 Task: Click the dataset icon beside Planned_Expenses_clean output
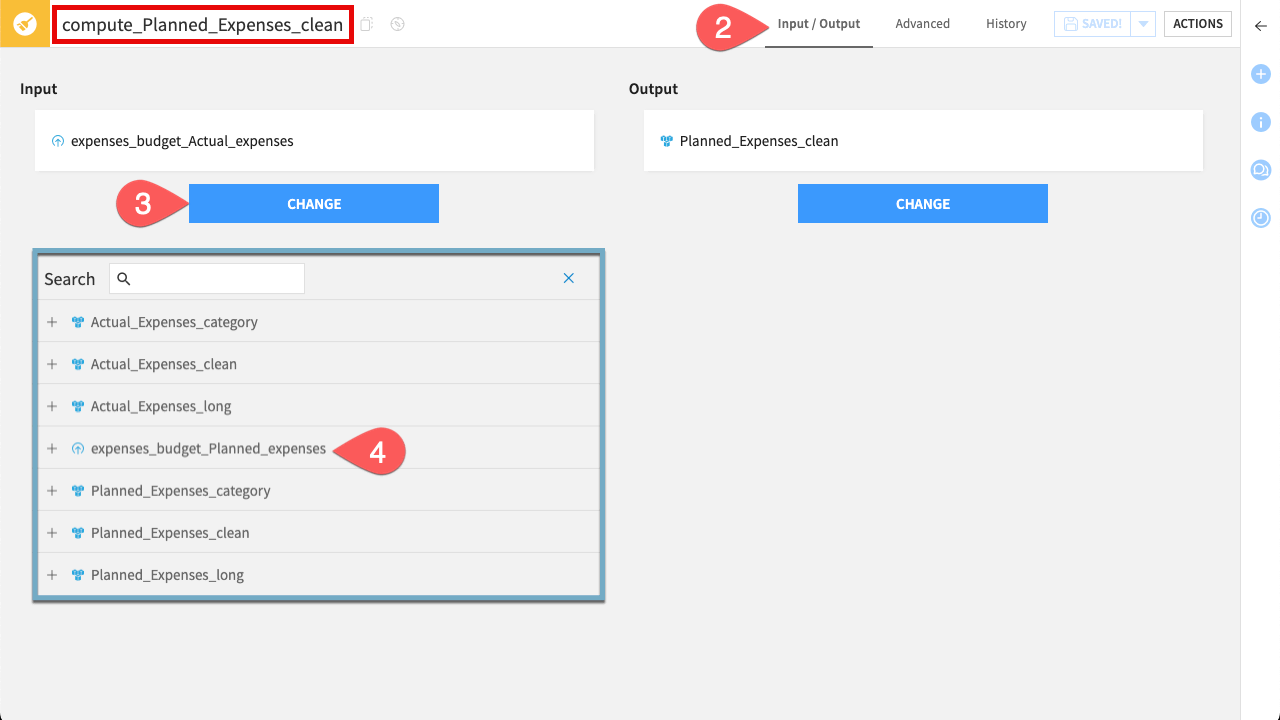click(x=666, y=141)
